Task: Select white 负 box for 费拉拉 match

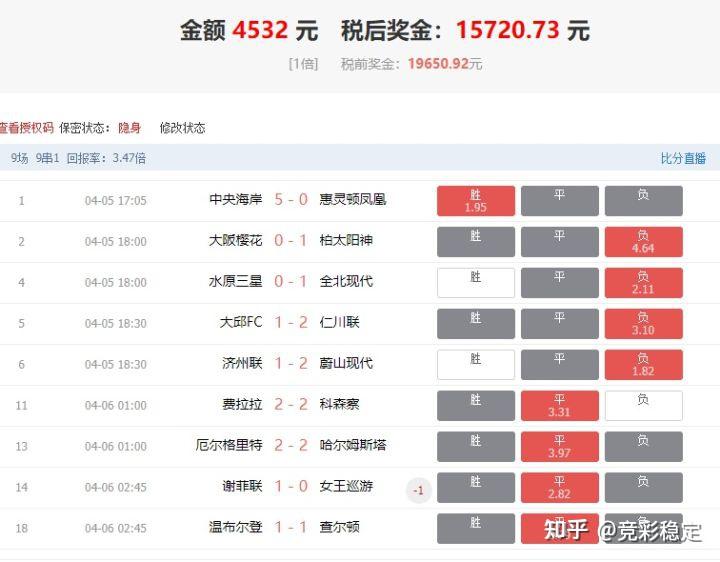Action: (643, 405)
